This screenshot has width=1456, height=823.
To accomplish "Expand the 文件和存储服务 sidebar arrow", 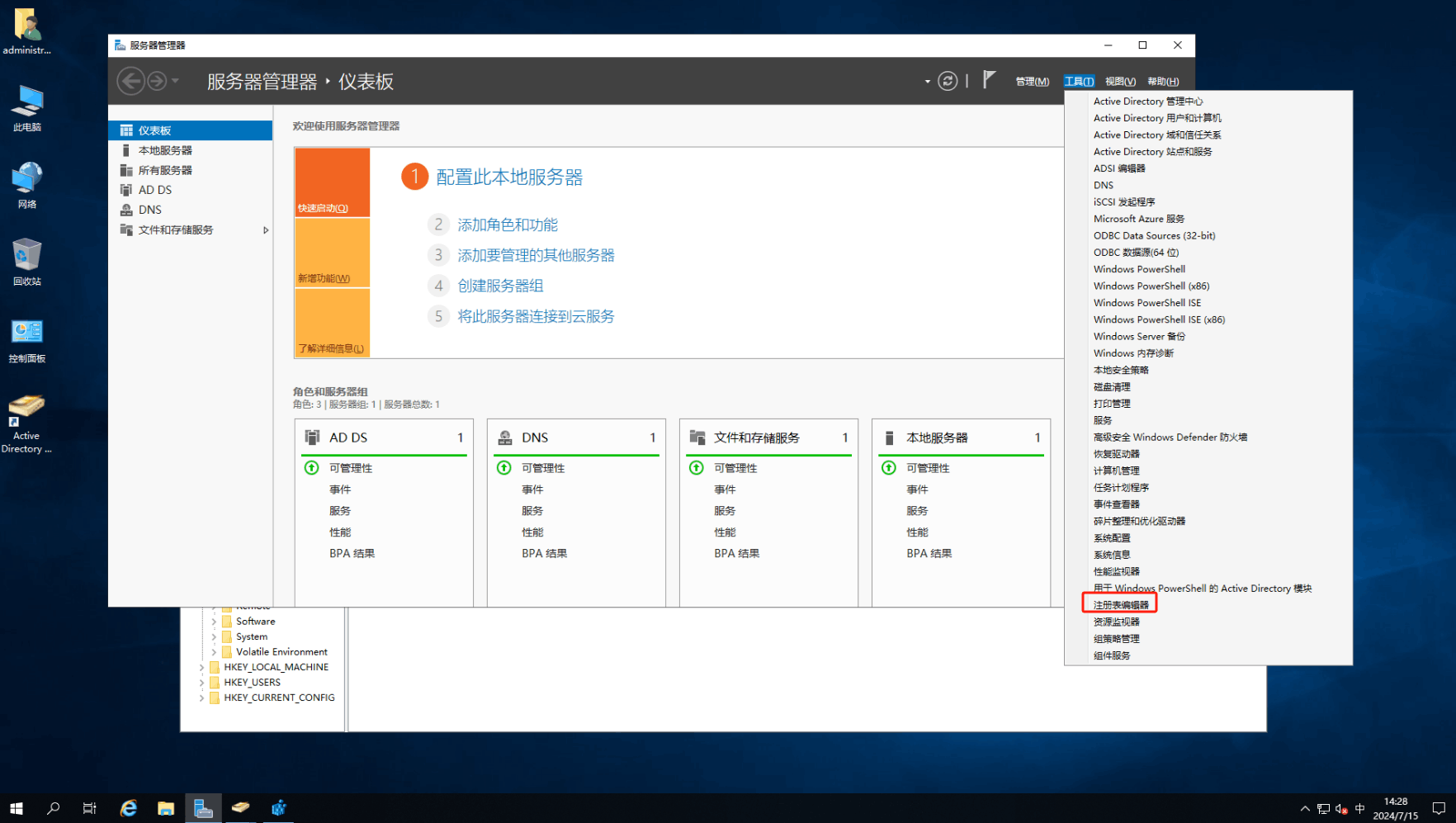I will [266, 229].
